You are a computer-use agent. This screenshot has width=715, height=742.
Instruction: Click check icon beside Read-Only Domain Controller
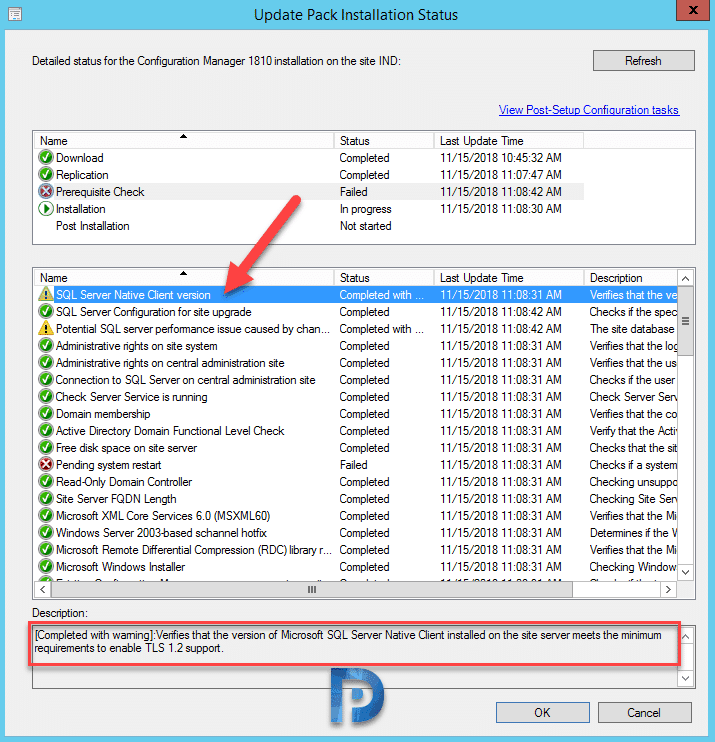point(45,482)
